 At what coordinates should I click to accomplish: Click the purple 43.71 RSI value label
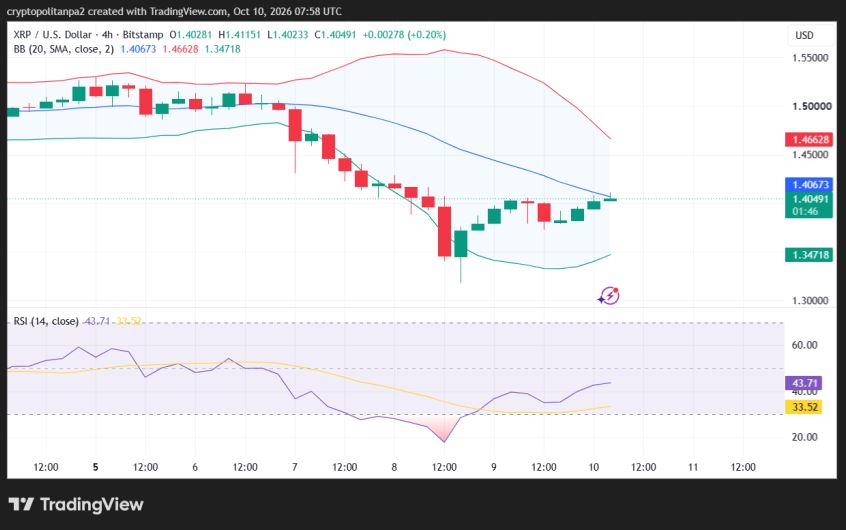(803, 383)
